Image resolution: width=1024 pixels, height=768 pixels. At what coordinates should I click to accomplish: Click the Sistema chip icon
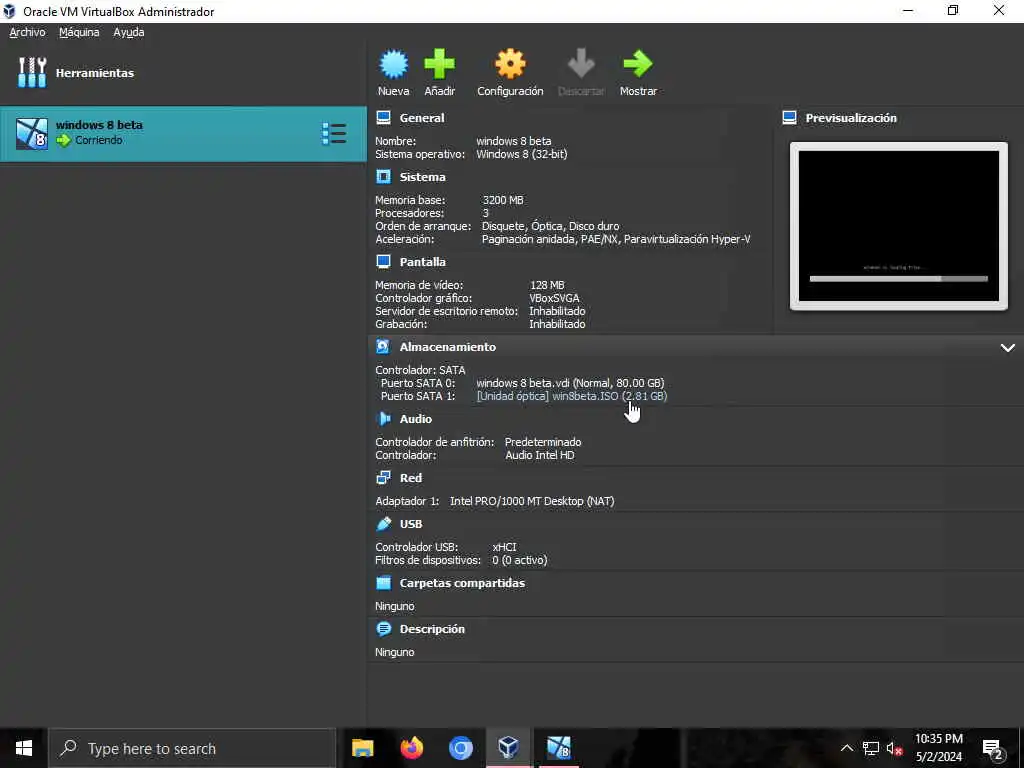[x=384, y=177]
